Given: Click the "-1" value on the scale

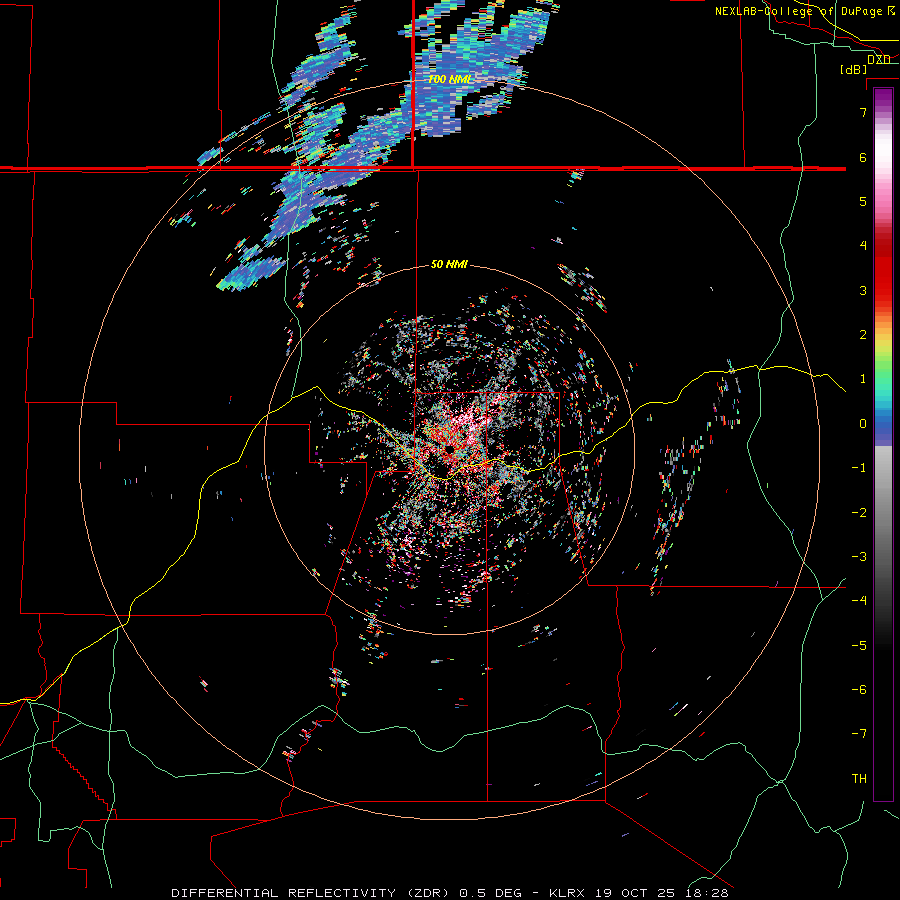Looking at the screenshot, I should click(859, 468).
